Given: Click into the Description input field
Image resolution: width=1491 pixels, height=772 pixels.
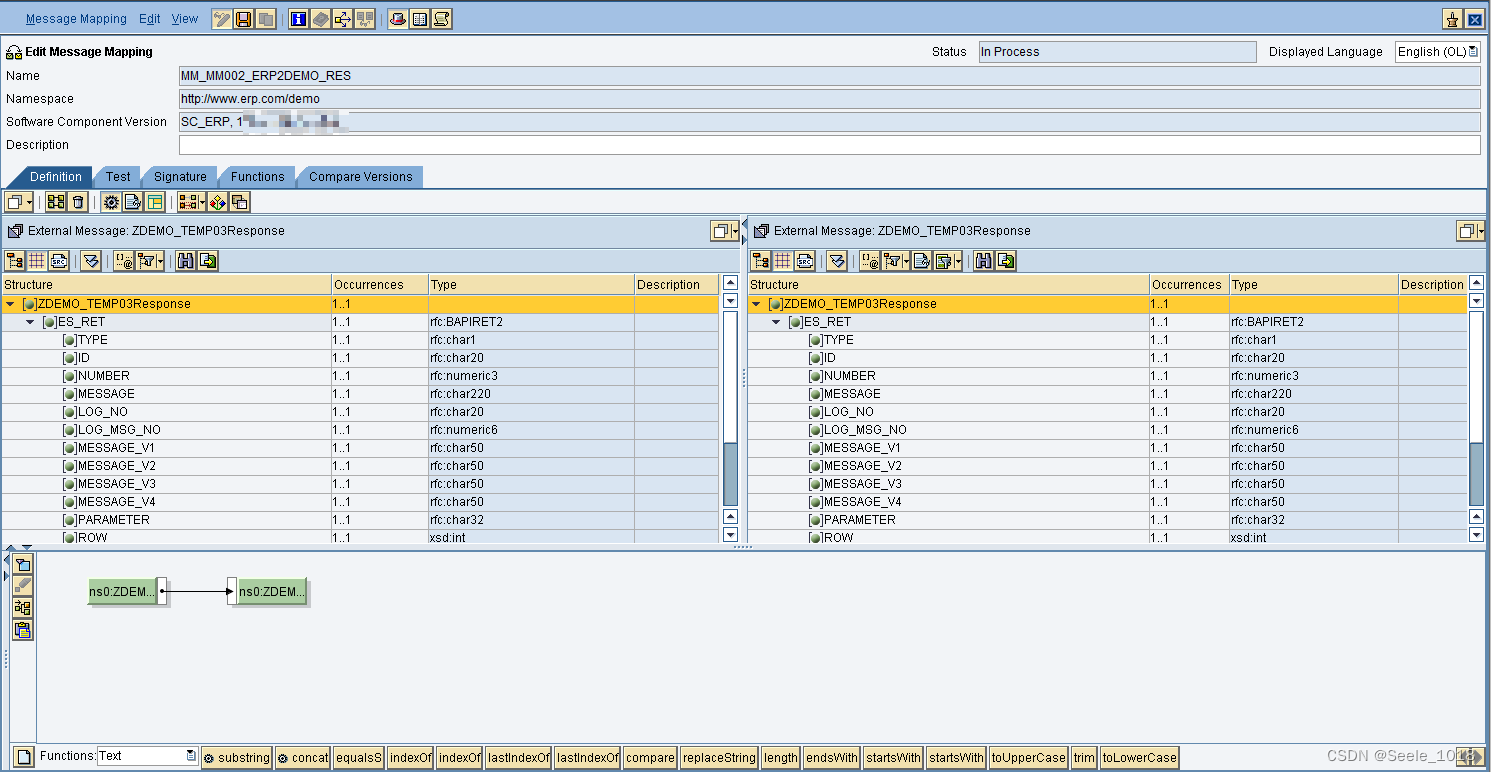Looking at the screenshot, I should pyautogui.click(x=829, y=145).
